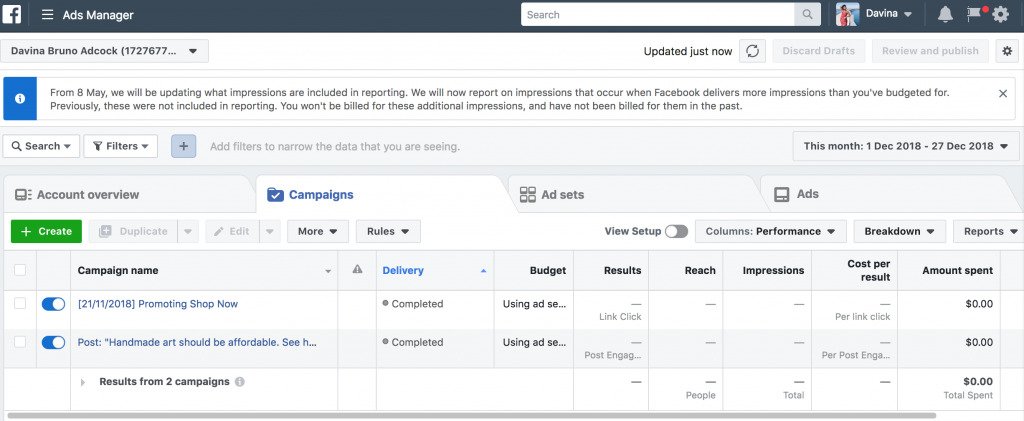Click the Edit button
This screenshot has width=1024, height=421.
pyautogui.click(x=232, y=231)
